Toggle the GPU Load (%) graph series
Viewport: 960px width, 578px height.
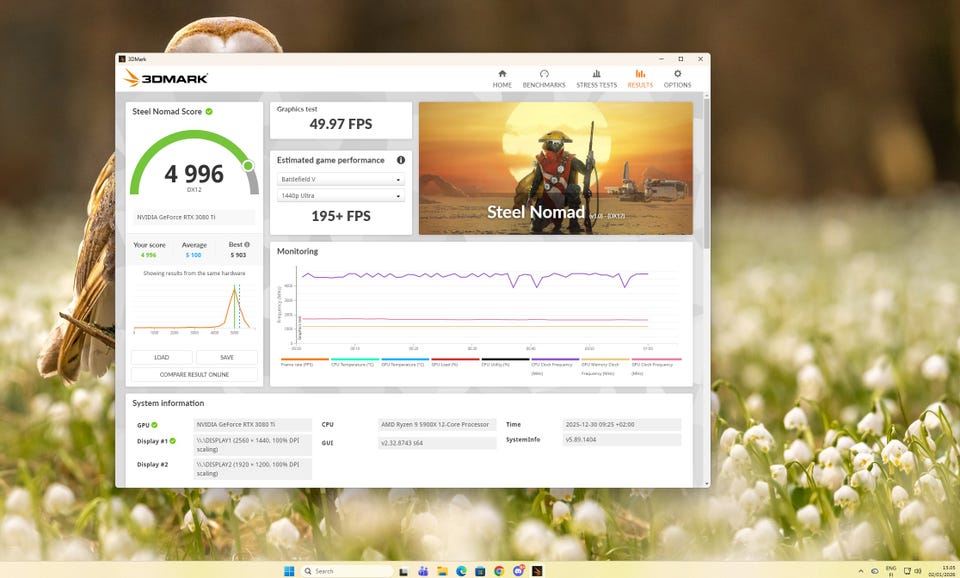(x=455, y=362)
